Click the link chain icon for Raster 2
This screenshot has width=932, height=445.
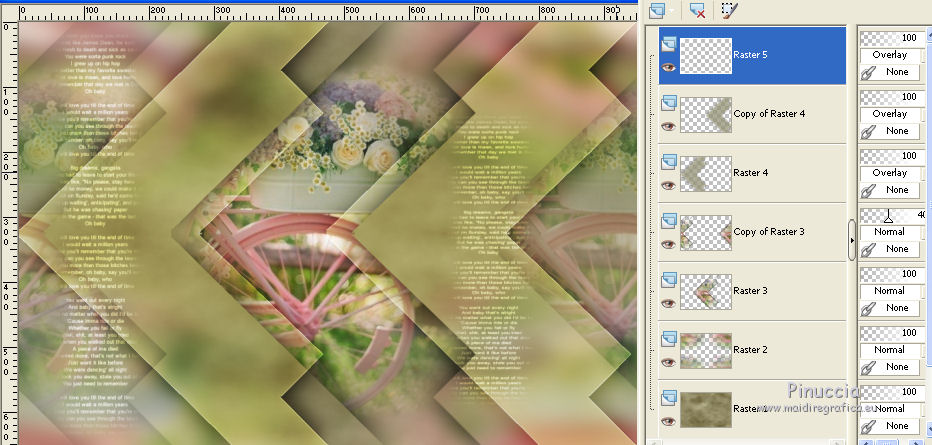[x=867, y=367]
